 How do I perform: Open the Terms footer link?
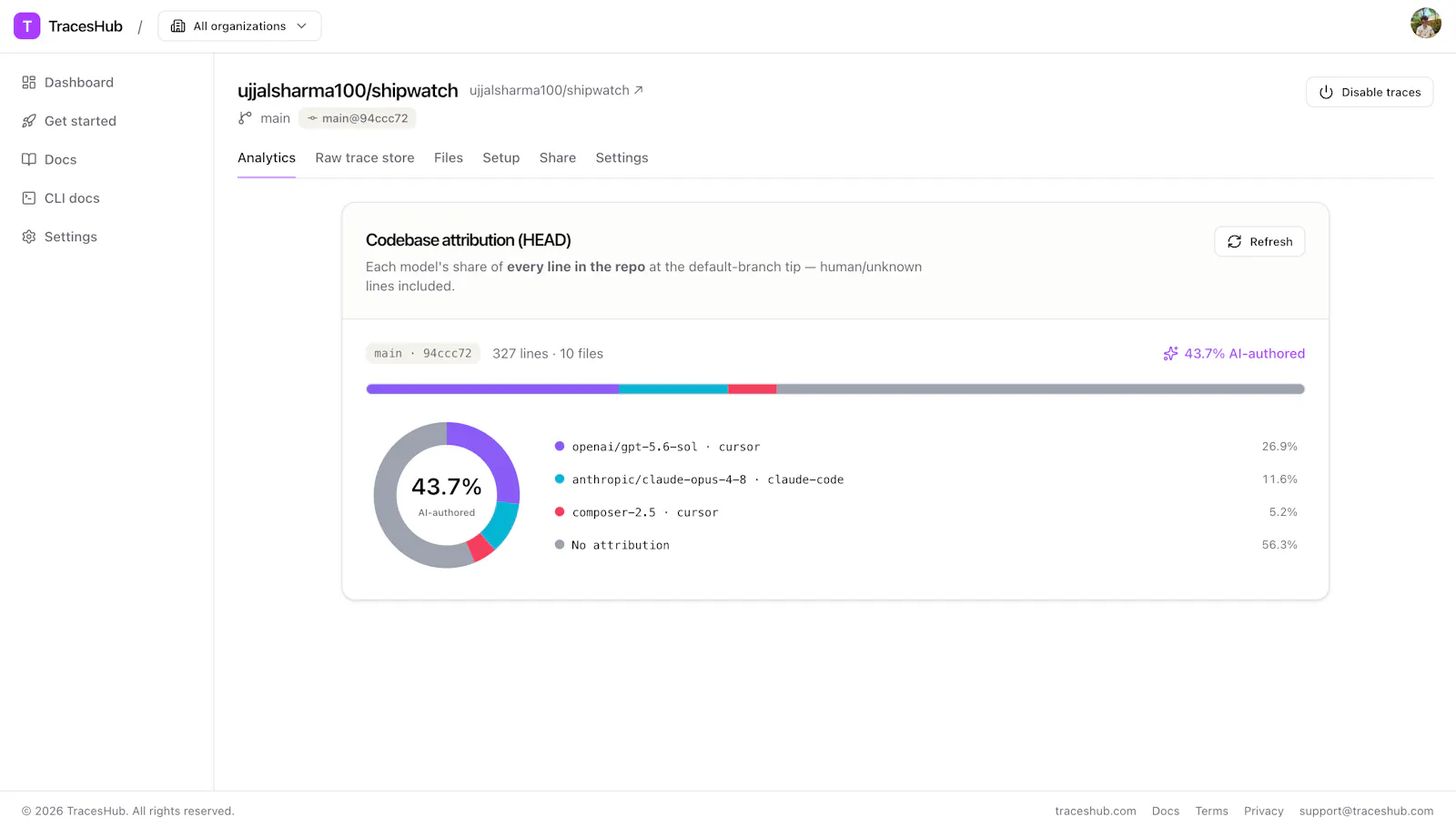1211,812
